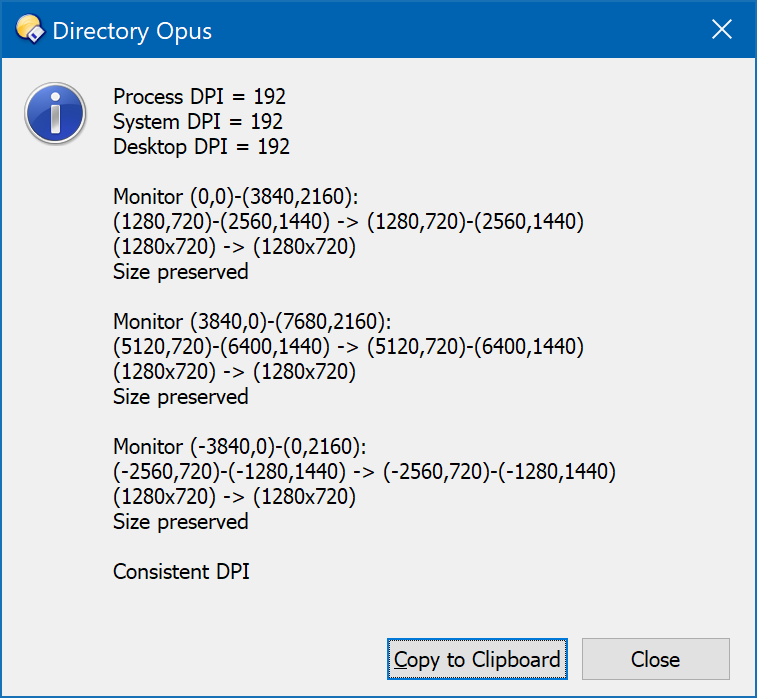757x698 pixels.
Task: Close the dialog with the X button
Action: coord(722,29)
